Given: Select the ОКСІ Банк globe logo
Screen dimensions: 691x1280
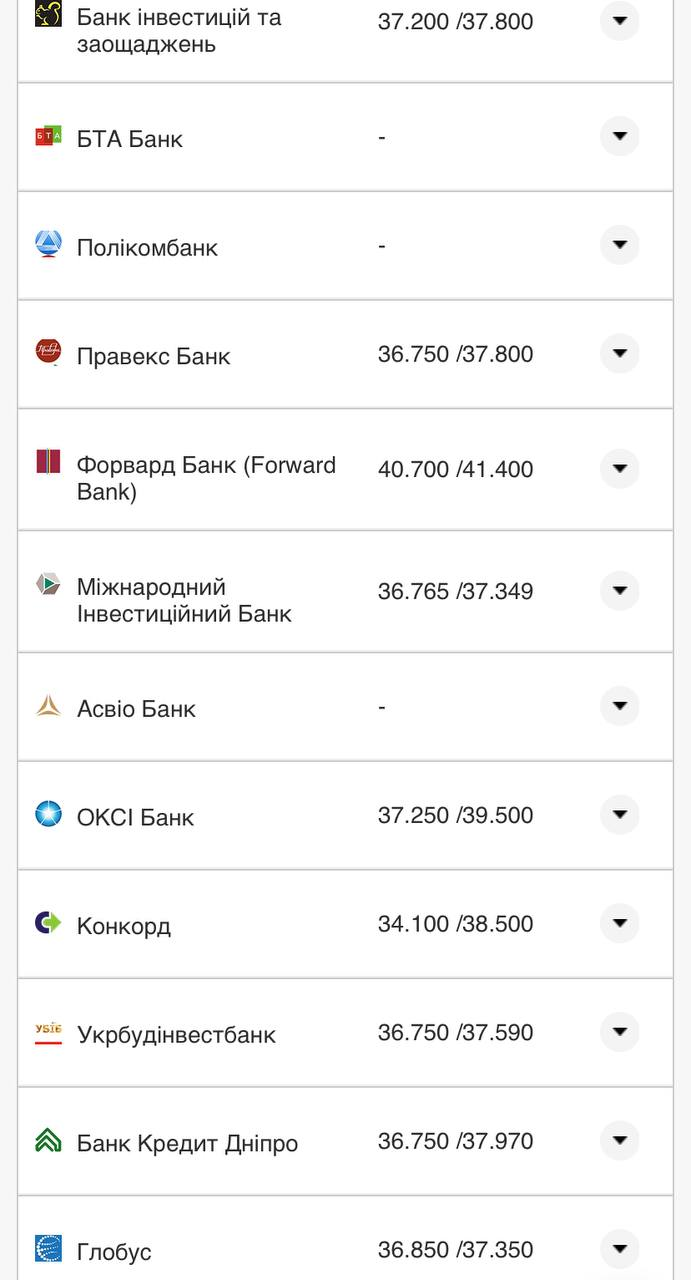Looking at the screenshot, I should coord(45,814).
